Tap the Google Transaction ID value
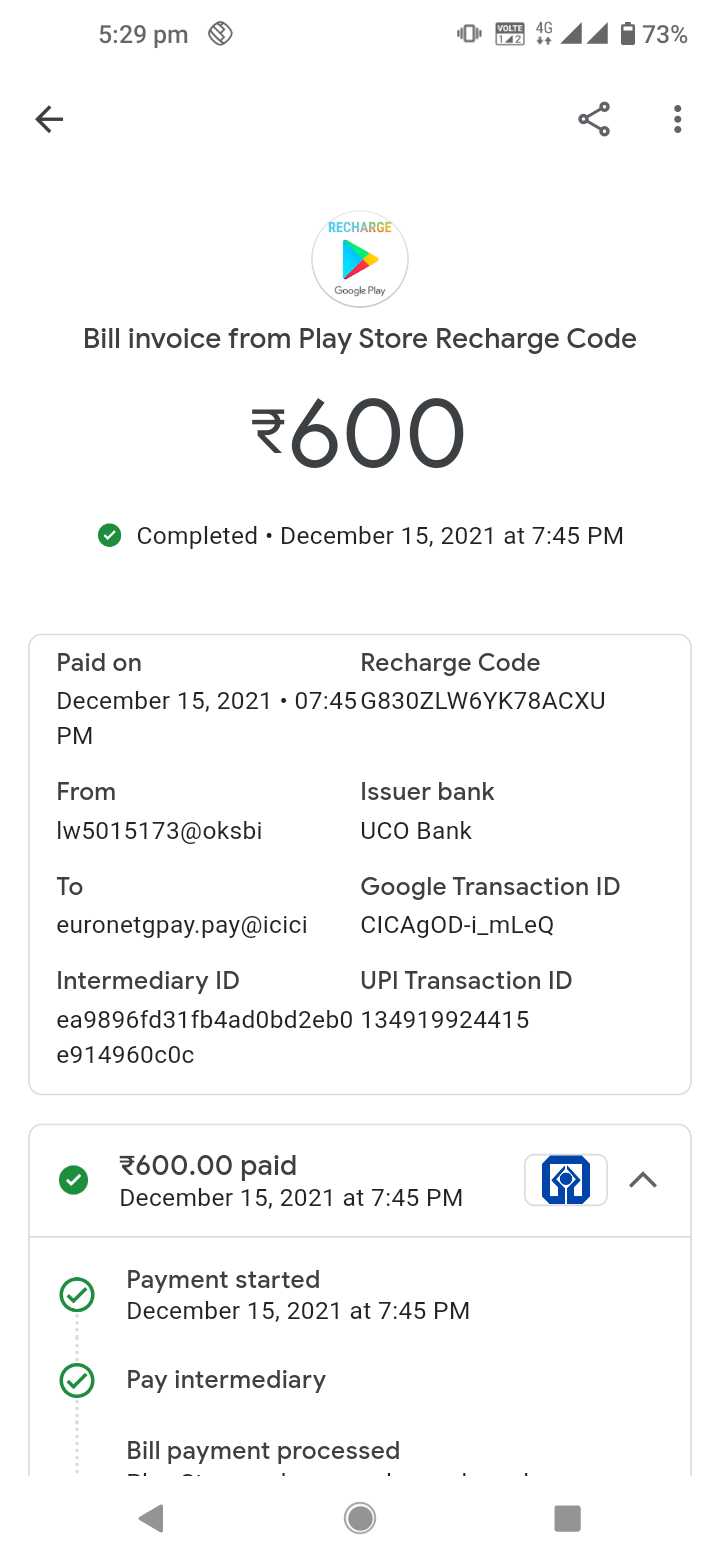The height and width of the screenshot is (1560, 720). (457, 925)
